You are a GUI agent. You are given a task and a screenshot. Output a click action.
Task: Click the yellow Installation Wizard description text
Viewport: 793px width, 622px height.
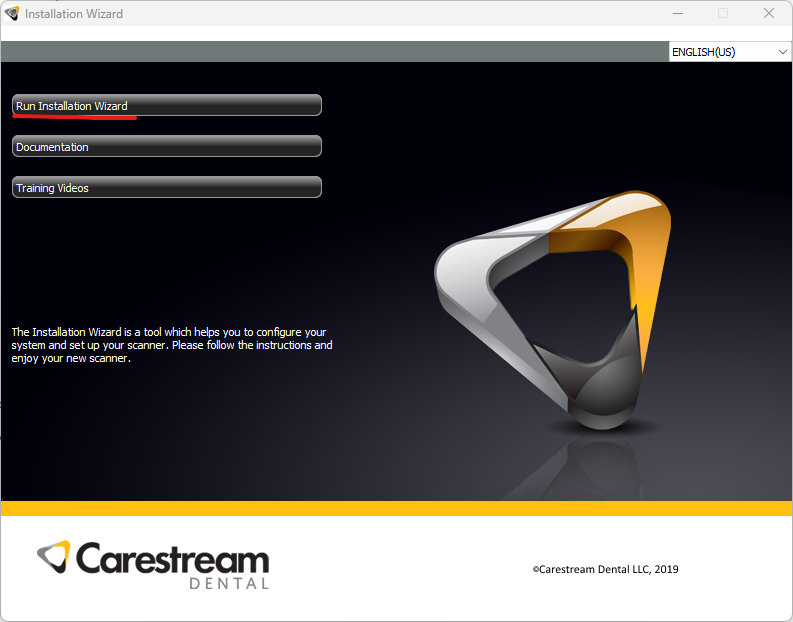click(x=171, y=345)
